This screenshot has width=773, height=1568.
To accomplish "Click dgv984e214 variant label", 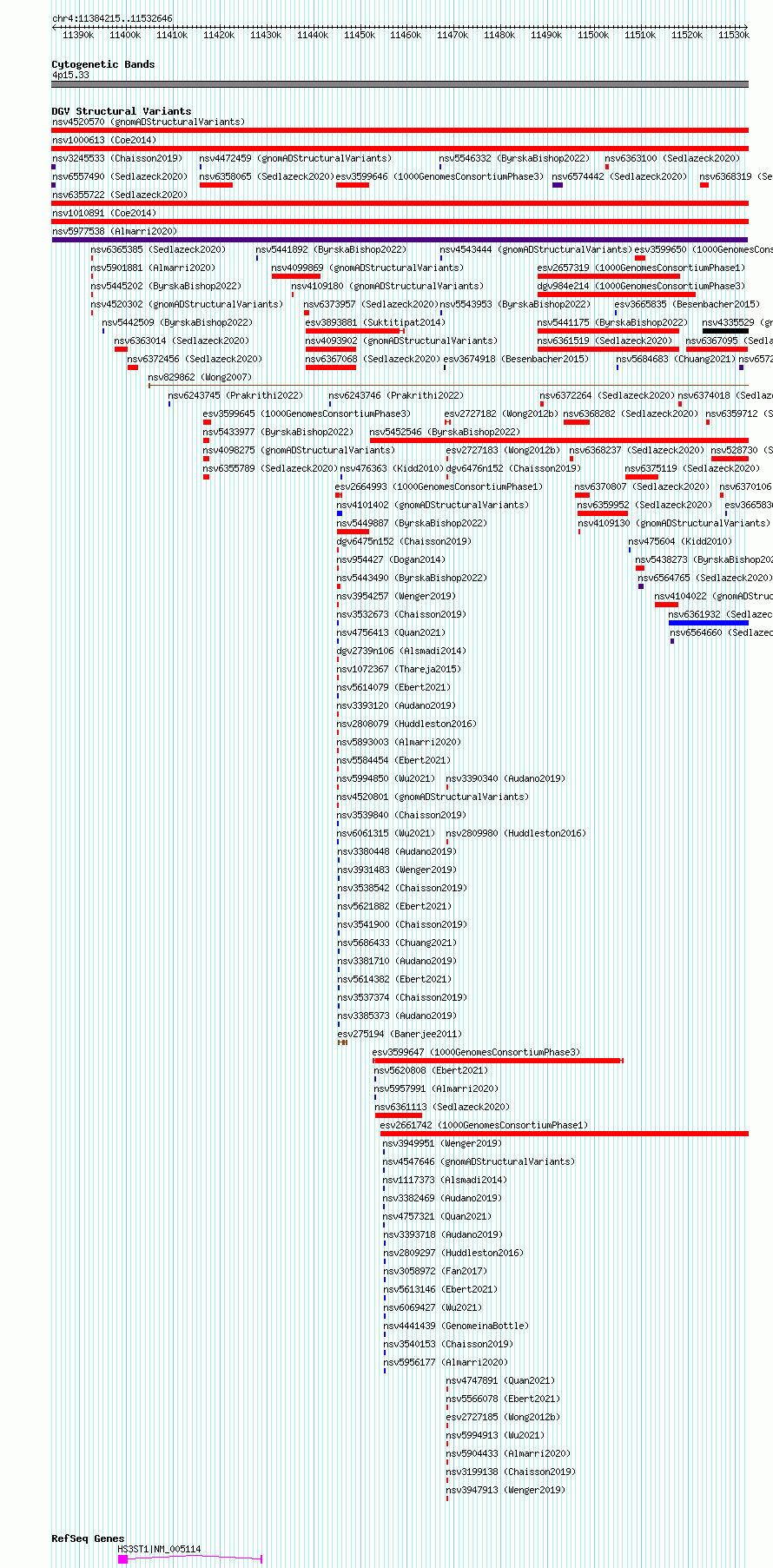I will tap(641, 286).
